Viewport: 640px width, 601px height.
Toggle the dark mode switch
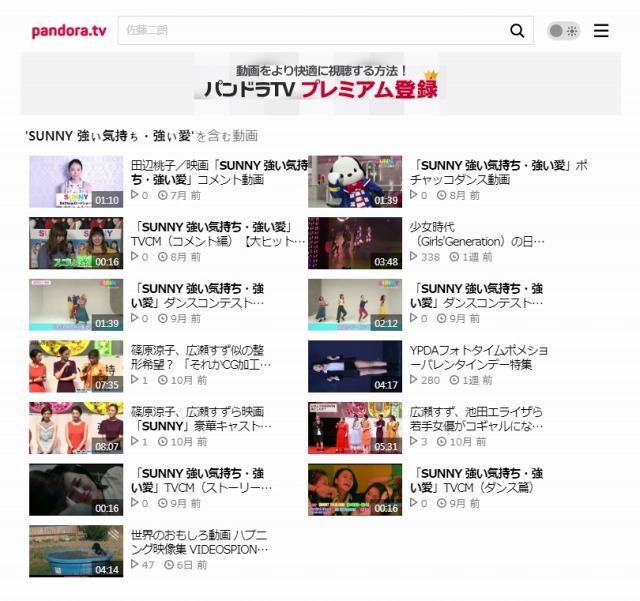pos(563,31)
